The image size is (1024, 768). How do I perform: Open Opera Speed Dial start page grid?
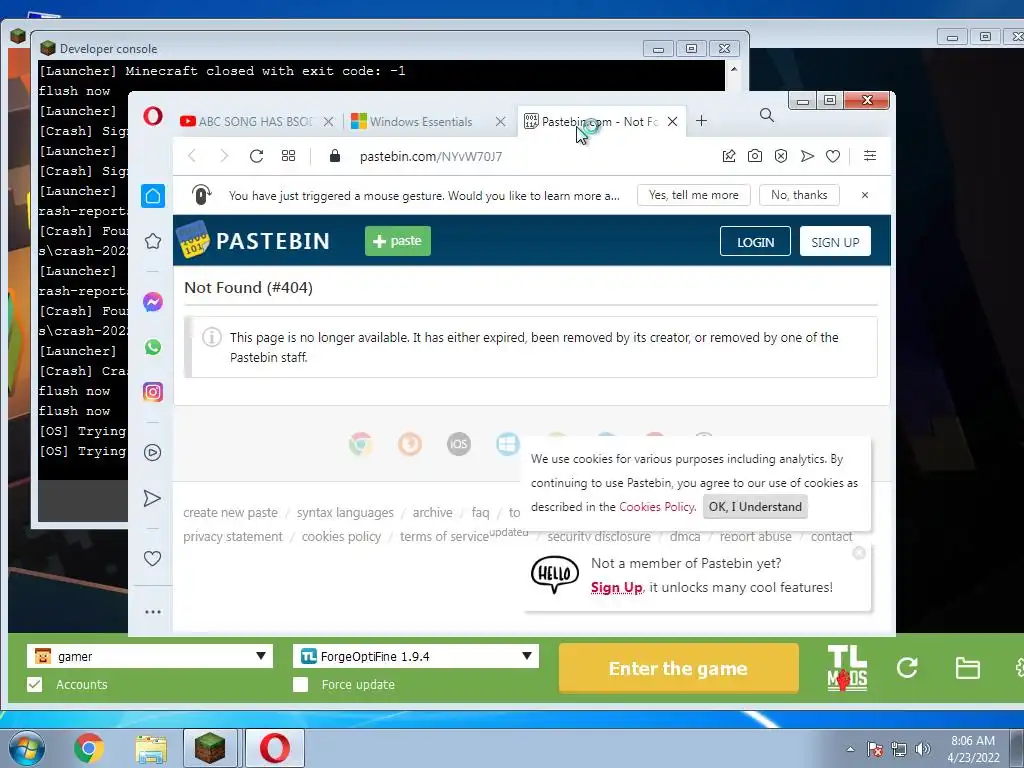point(288,156)
